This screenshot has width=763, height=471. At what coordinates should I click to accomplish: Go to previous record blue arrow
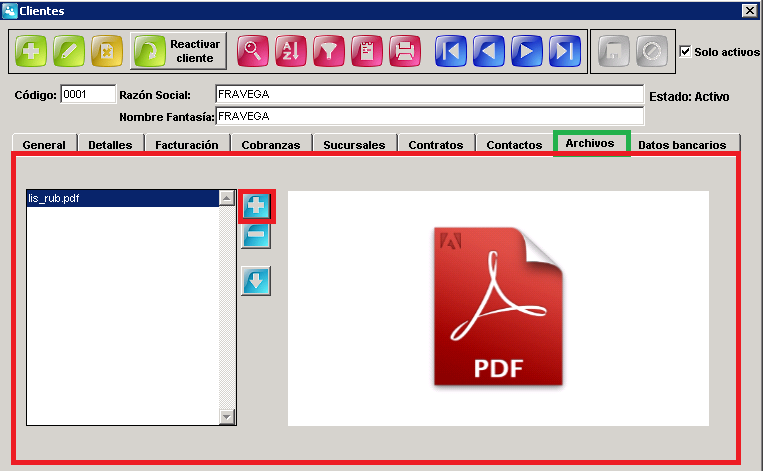(x=489, y=51)
